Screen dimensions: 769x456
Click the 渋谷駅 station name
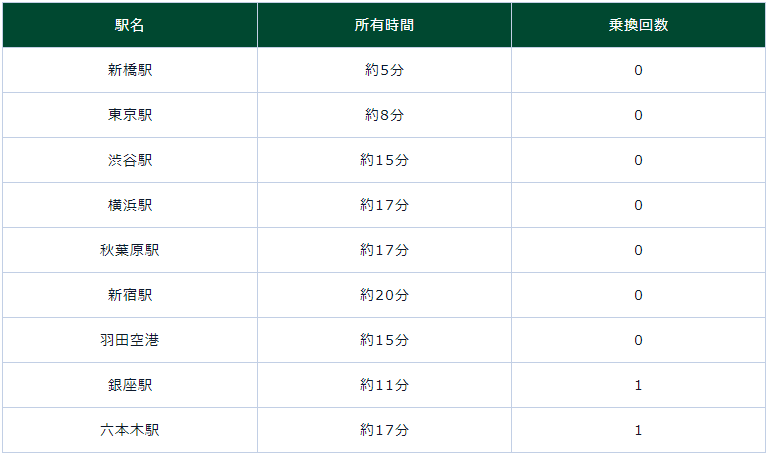(x=130, y=160)
